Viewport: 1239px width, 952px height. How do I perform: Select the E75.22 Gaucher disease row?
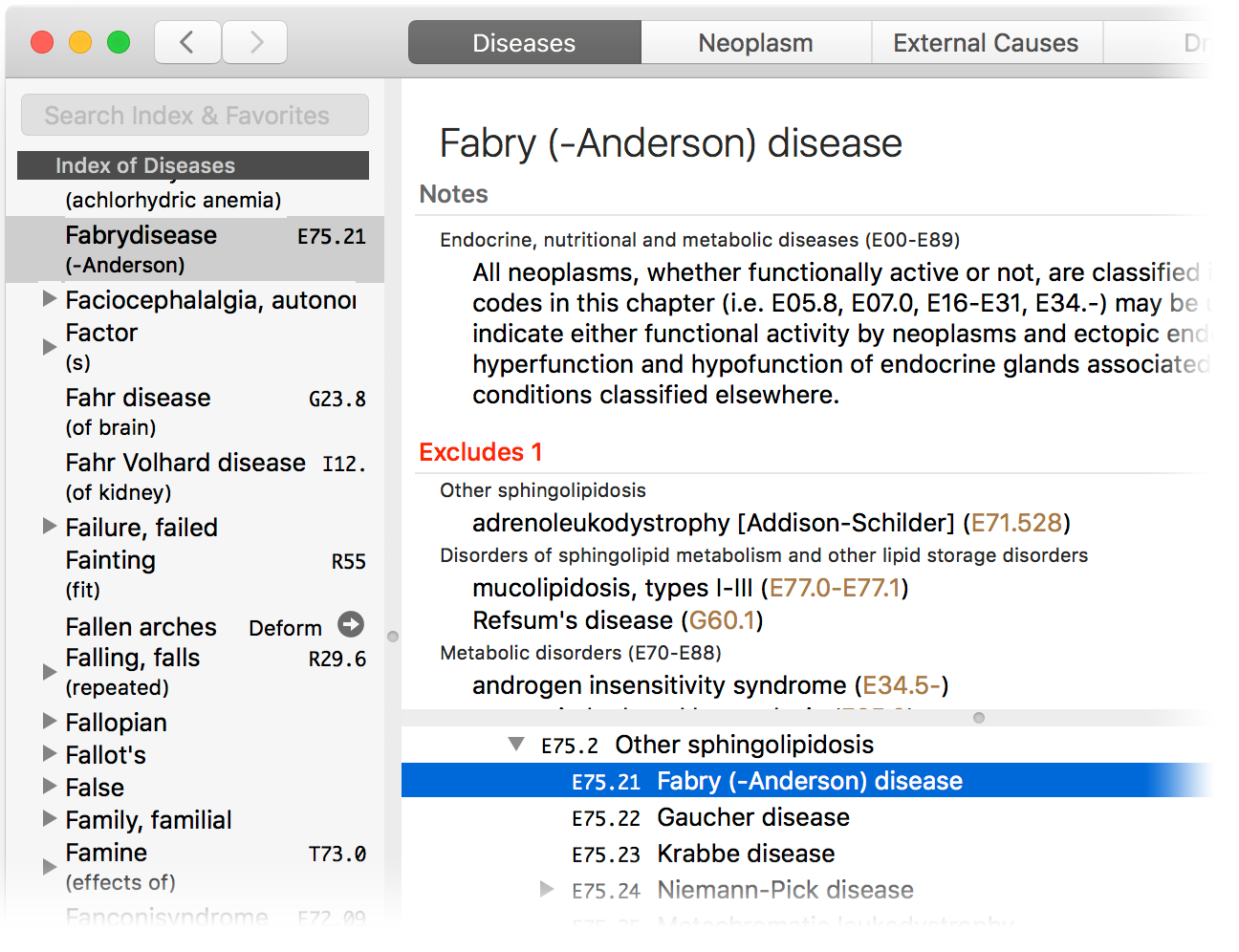click(x=806, y=816)
